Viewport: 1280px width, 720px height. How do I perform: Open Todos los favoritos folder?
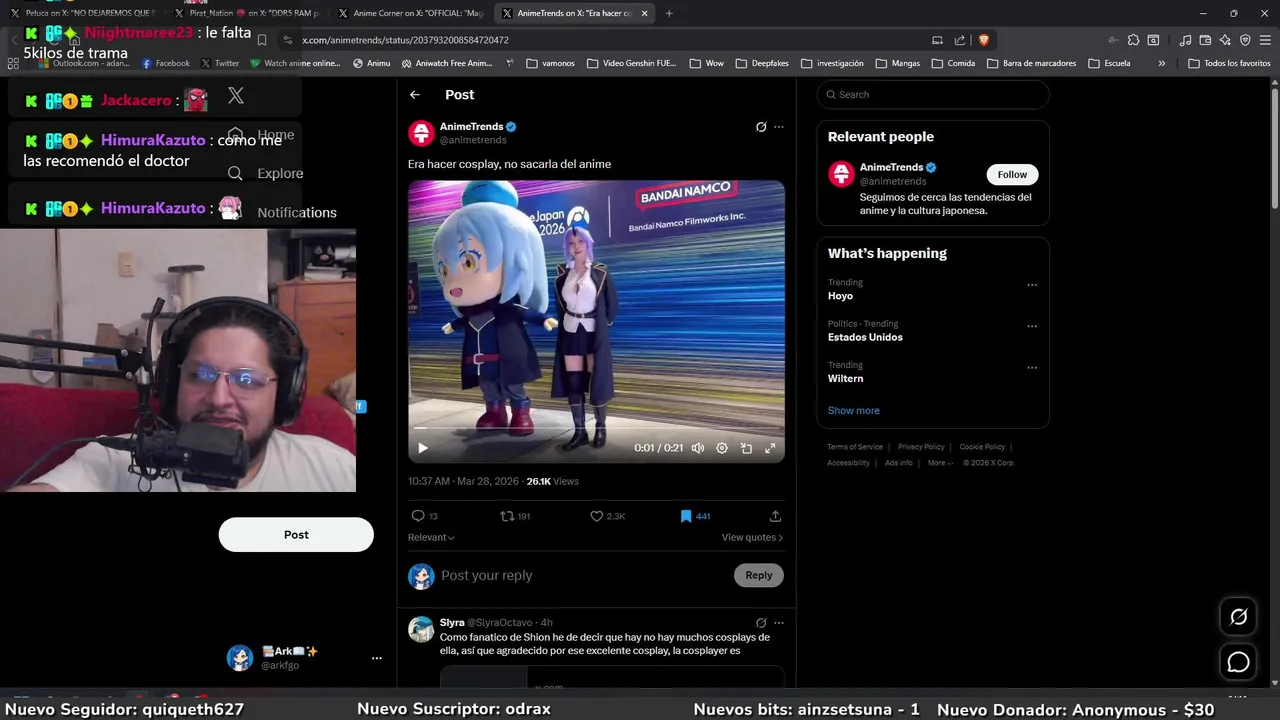tap(1229, 63)
